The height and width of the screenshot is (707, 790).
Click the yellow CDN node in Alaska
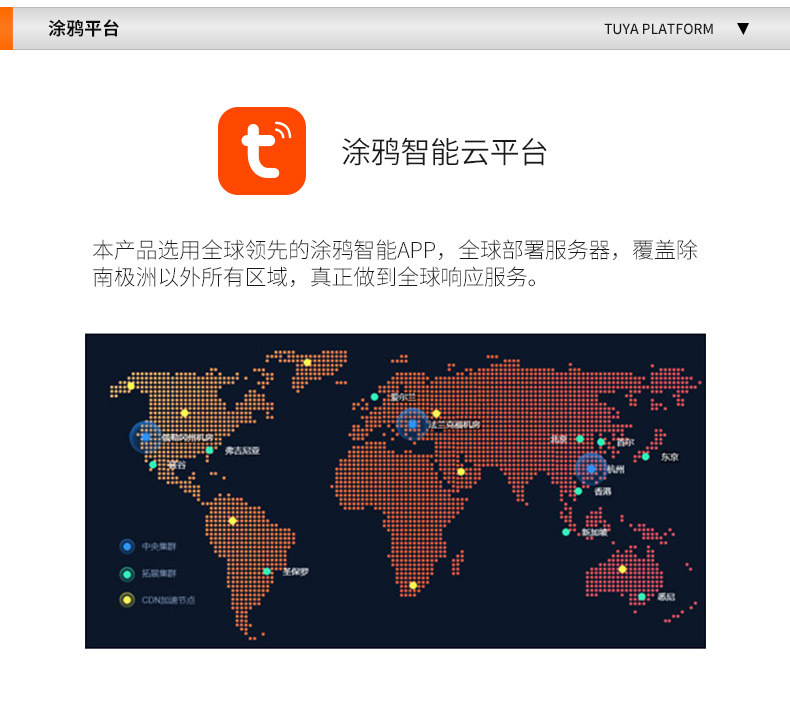point(130,386)
